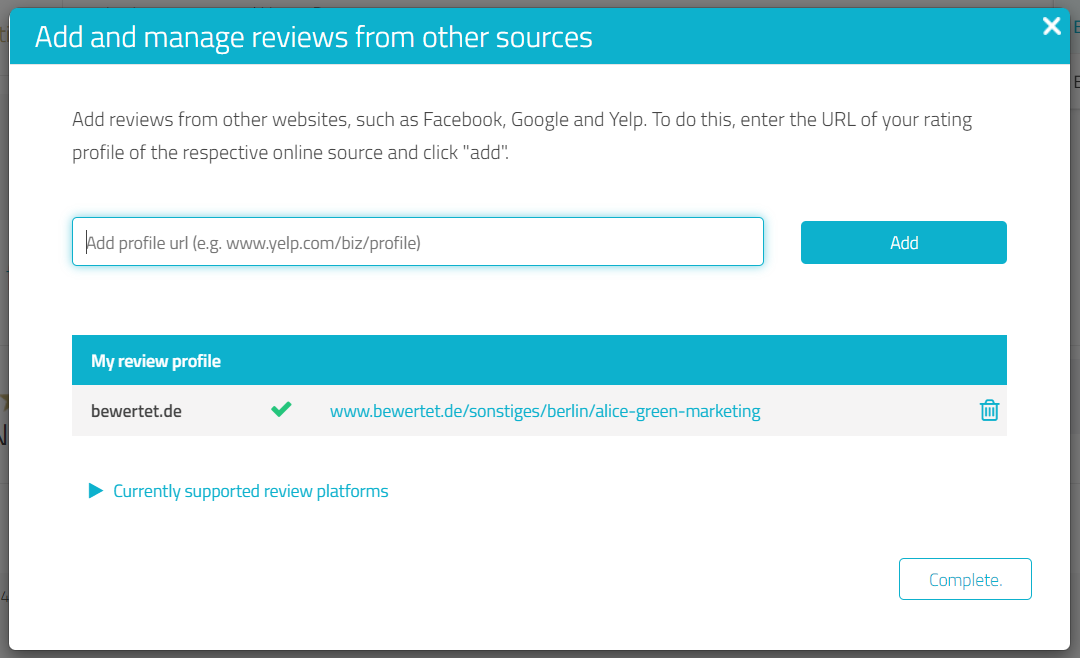Image resolution: width=1080 pixels, height=658 pixels.
Task: Click the green checkmark next to bewertet.de
Action: (281, 409)
